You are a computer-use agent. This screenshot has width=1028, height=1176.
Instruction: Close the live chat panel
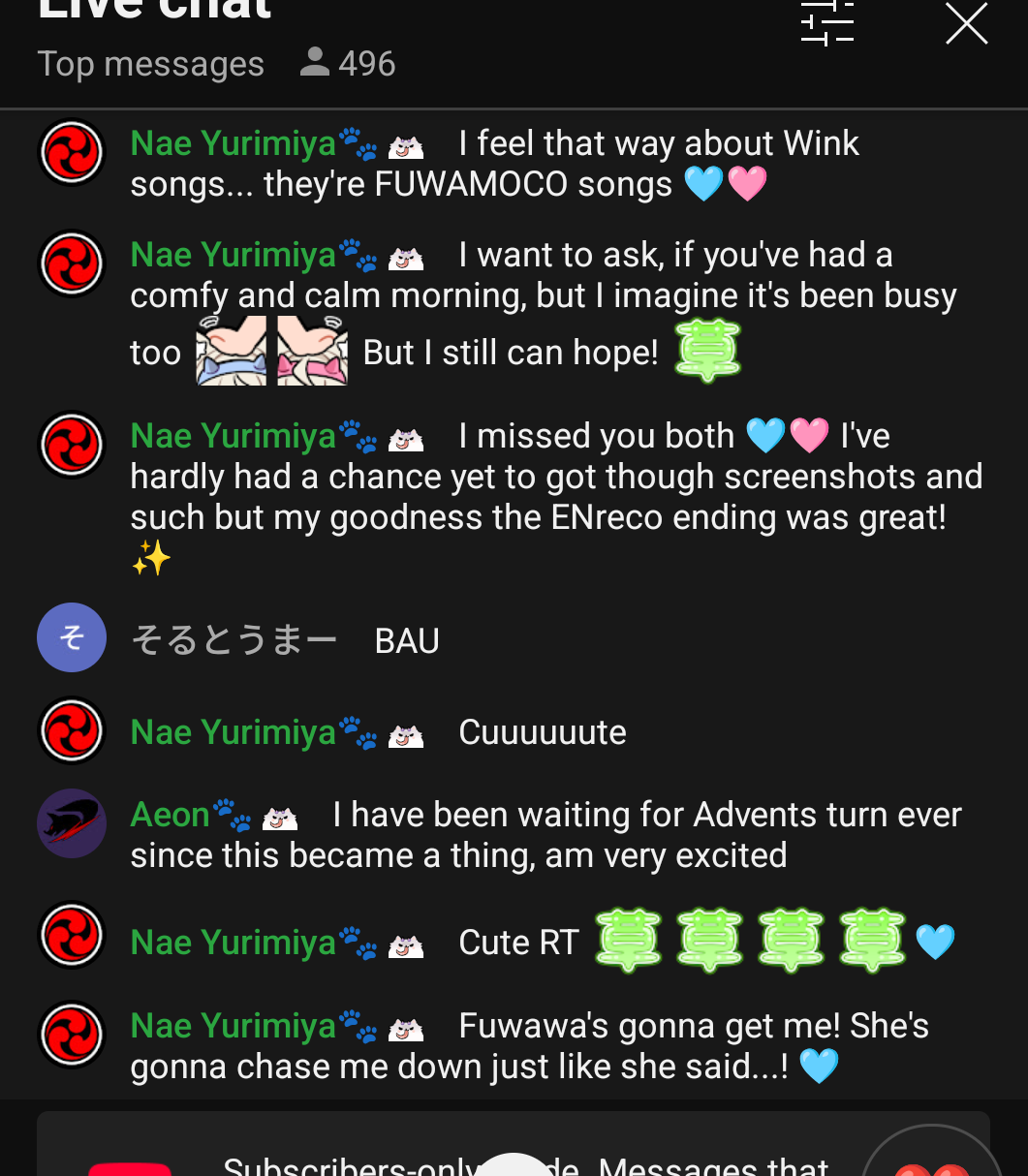(x=966, y=23)
